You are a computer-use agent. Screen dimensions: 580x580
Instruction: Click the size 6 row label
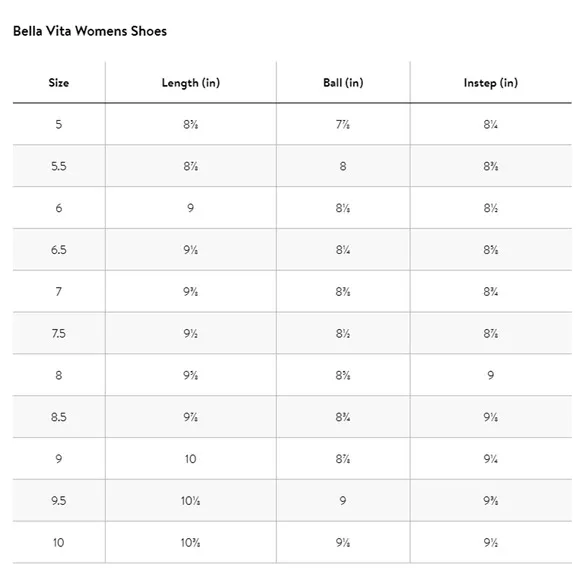tap(59, 208)
